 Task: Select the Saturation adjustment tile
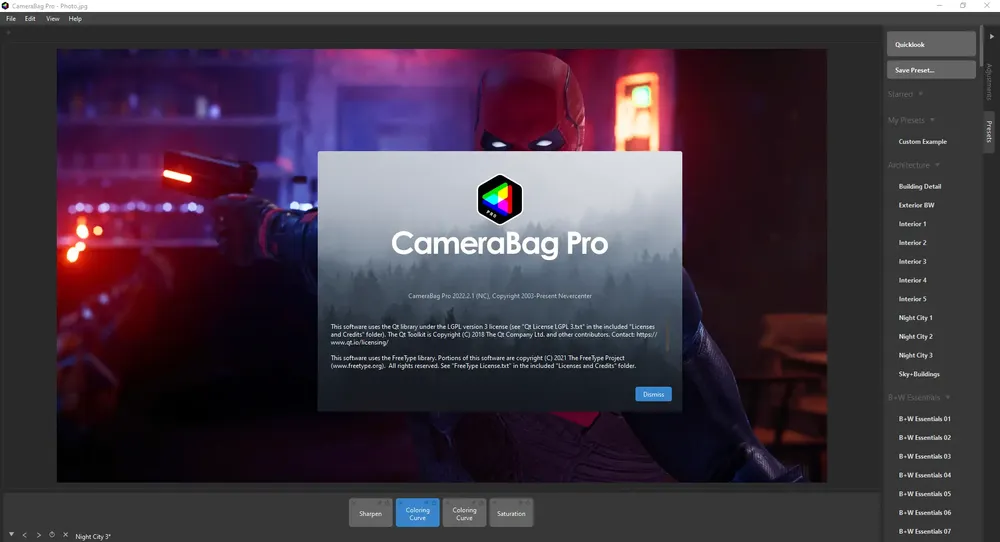click(x=511, y=513)
